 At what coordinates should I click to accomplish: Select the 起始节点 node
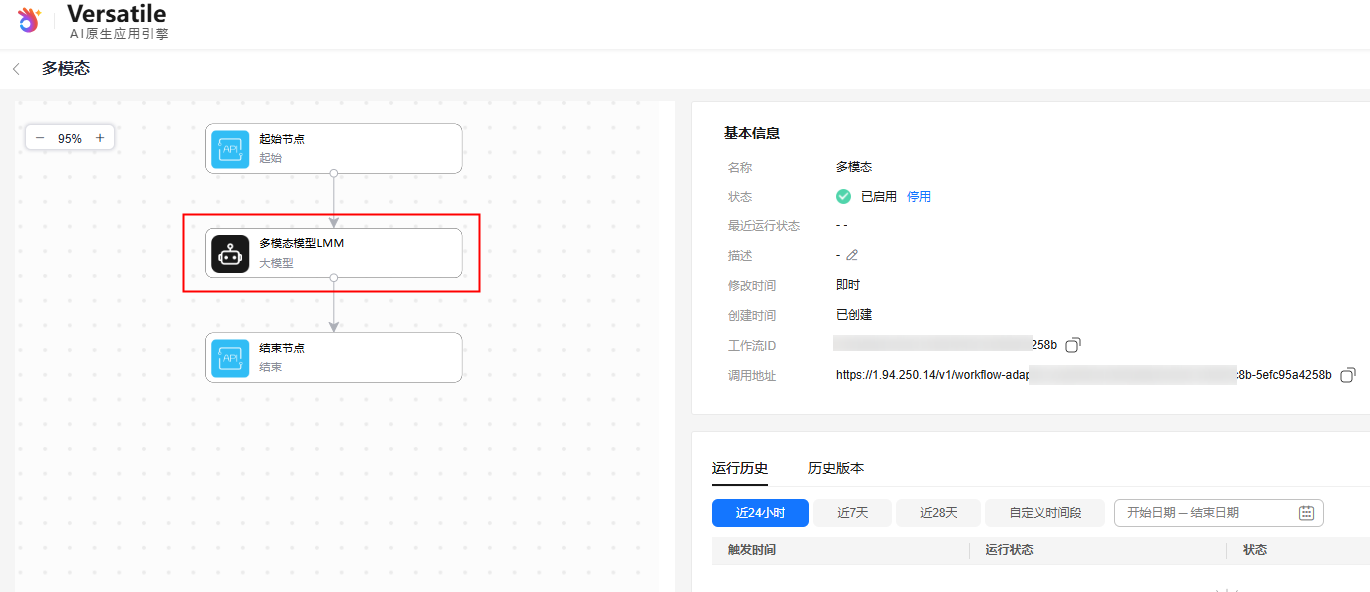[334, 149]
